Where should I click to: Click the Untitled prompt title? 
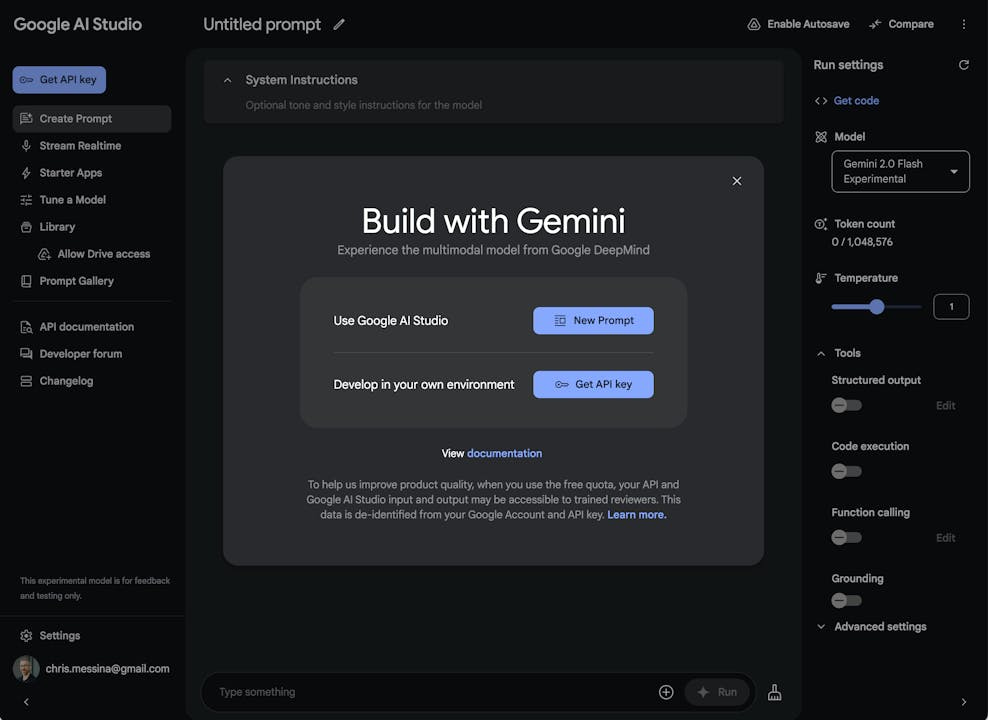pos(261,25)
